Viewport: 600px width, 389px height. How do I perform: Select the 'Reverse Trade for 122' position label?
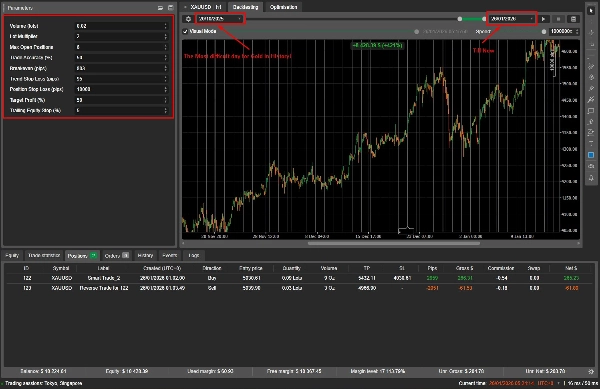click(104, 288)
